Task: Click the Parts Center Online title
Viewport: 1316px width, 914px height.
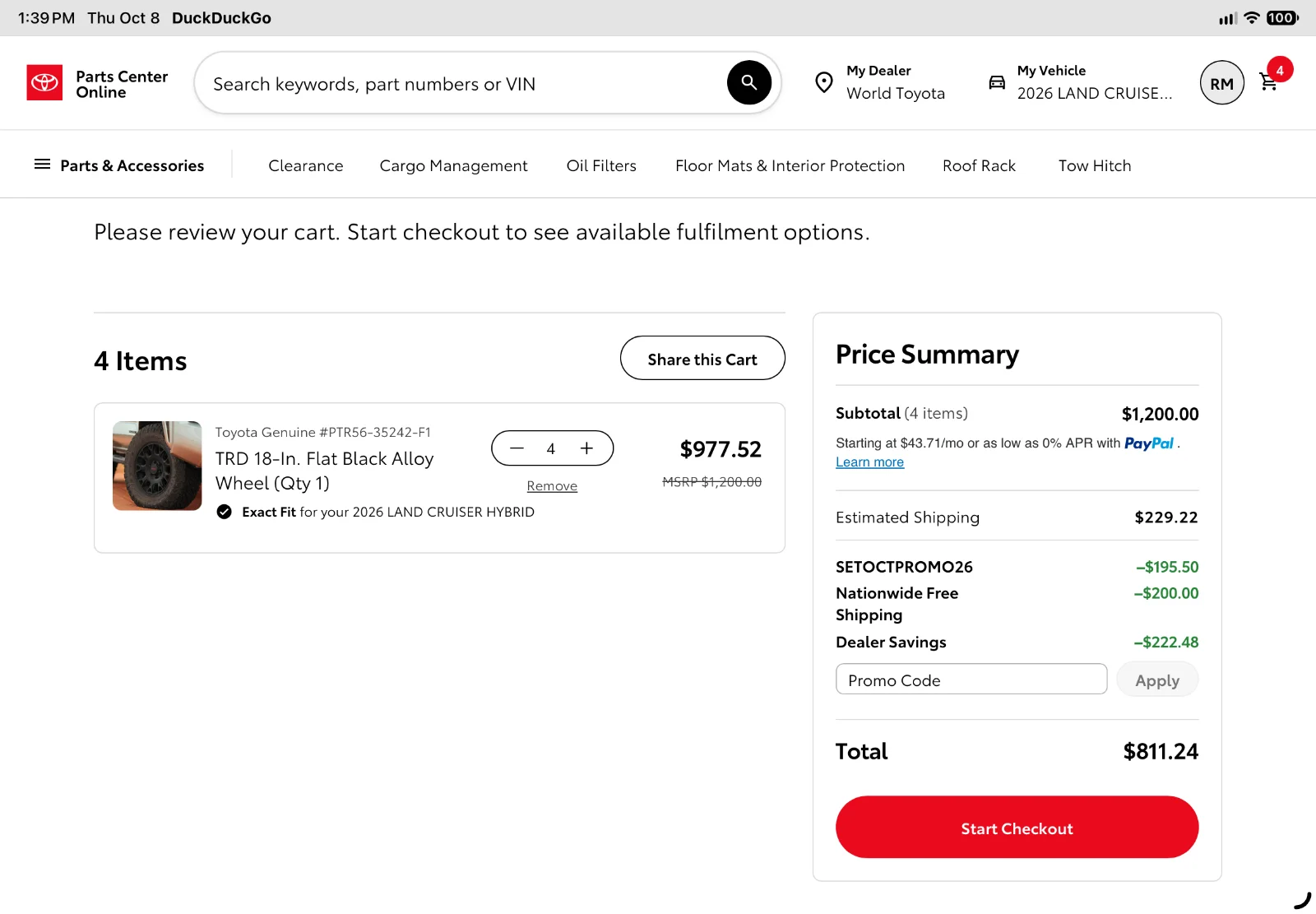Action: (x=122, y=84)
